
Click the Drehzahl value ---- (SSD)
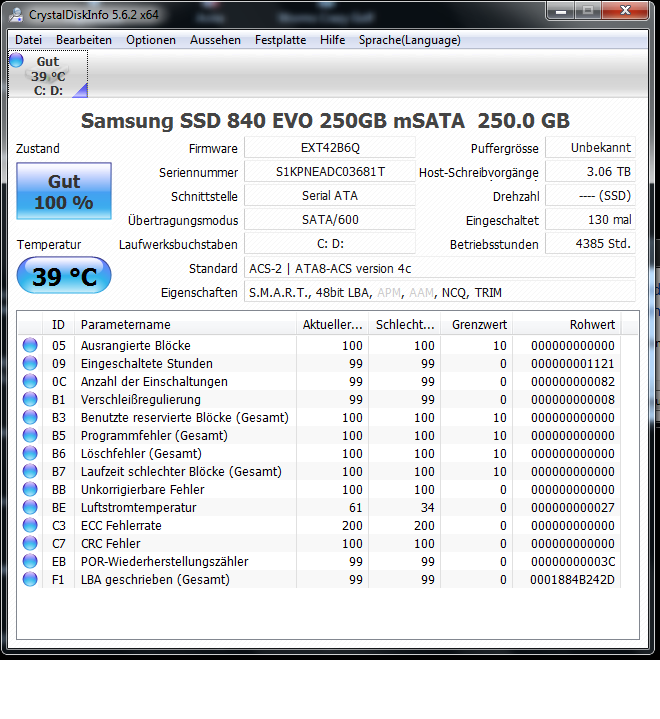pyautogui.click(x=590, y=196)
